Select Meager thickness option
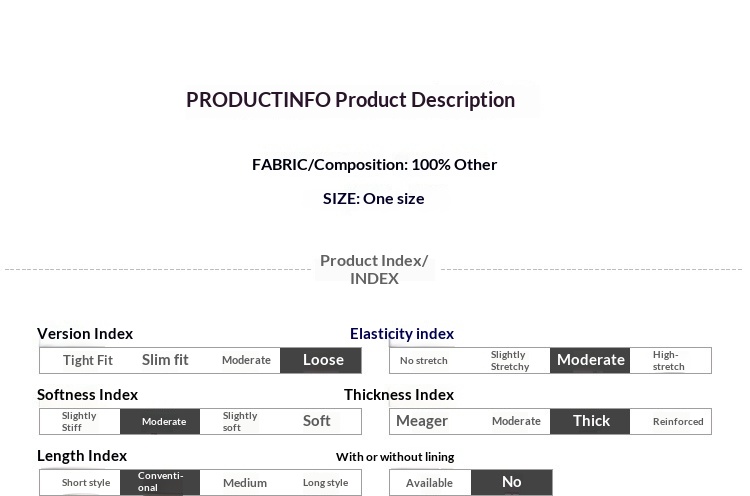The height and width of the screenshot is (496, 750). pos(422,421)
